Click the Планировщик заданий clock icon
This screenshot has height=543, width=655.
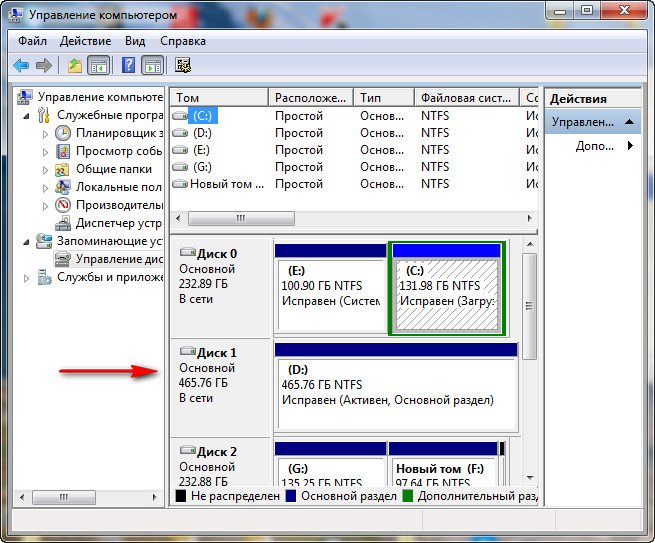pos(63,133)
